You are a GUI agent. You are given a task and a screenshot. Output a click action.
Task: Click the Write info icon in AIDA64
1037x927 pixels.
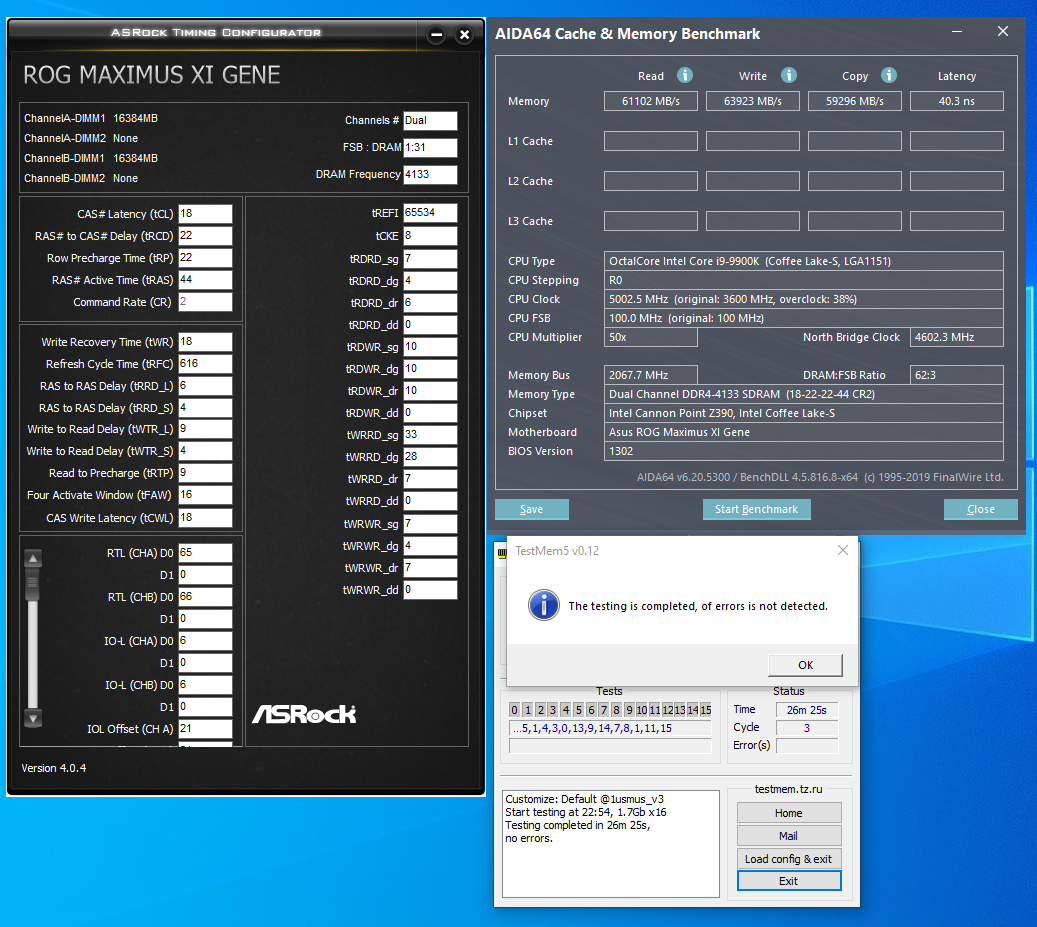click(x=788, y=75)
